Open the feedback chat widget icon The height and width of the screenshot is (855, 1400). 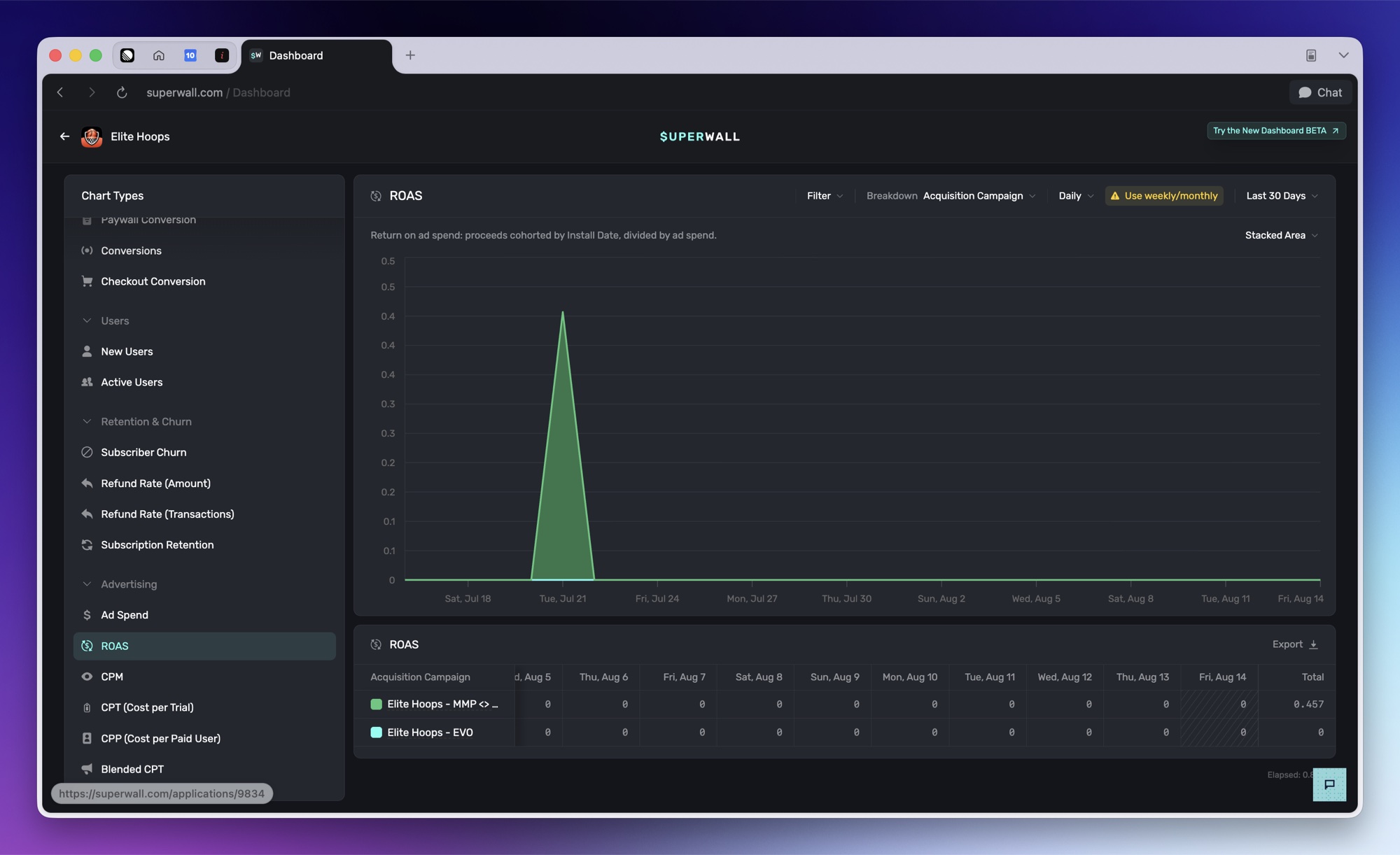coord(1329,784)
